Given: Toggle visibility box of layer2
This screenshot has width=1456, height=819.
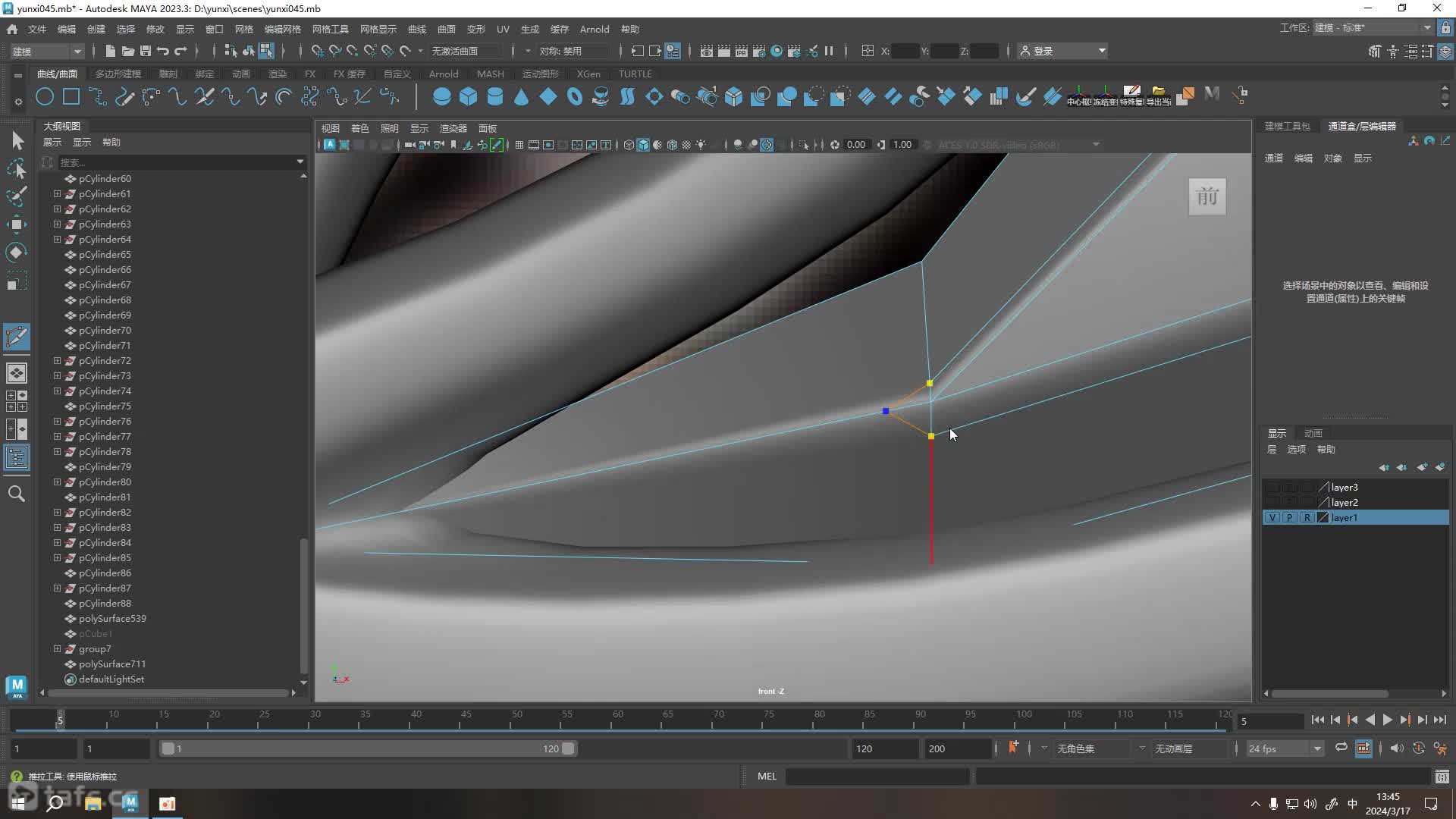Looking at the screenshot, I should coord(1273,503).
